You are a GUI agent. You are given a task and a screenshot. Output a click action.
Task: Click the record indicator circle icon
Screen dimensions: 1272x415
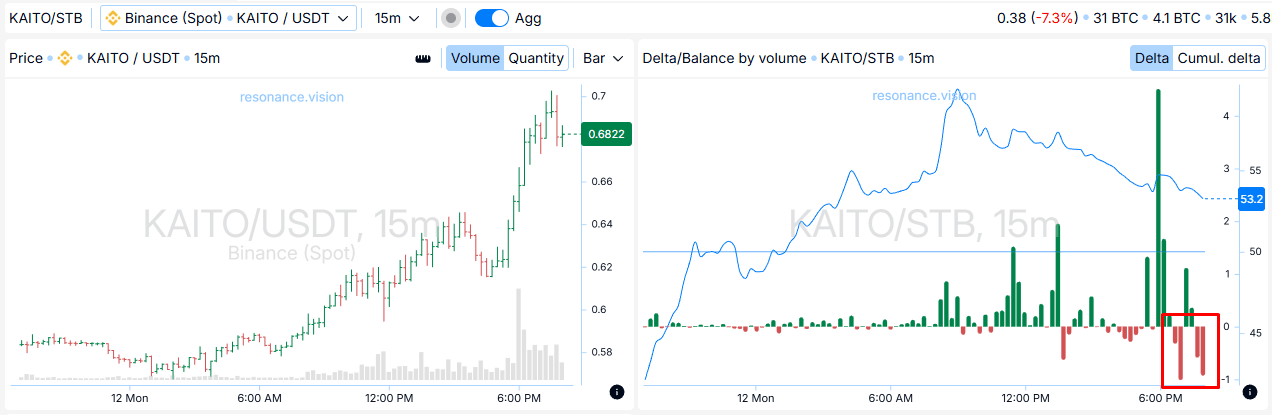pyautogui.click(x=452, y=18)
